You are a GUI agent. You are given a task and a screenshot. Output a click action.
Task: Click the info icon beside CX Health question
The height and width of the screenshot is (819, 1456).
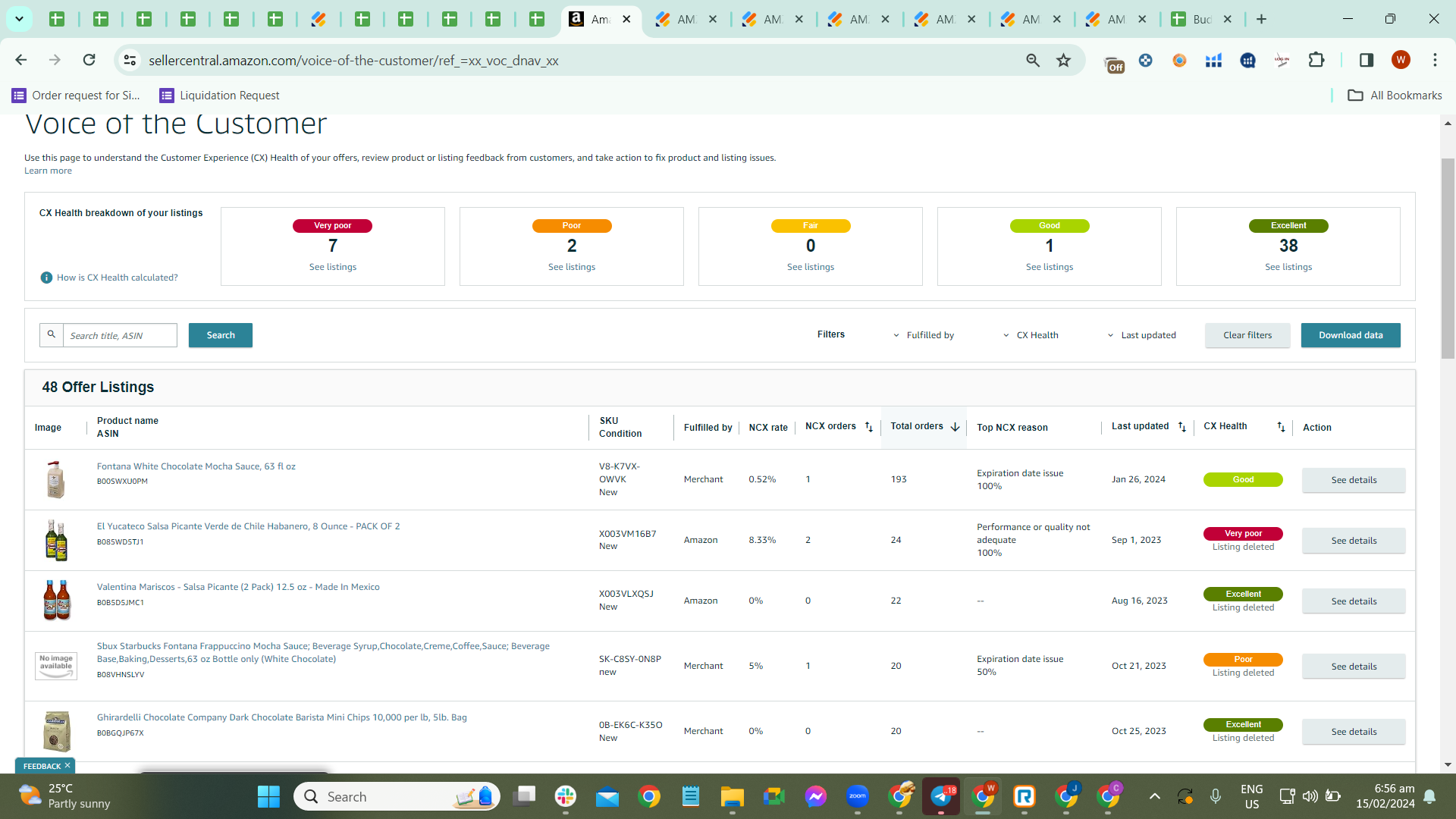46,278
